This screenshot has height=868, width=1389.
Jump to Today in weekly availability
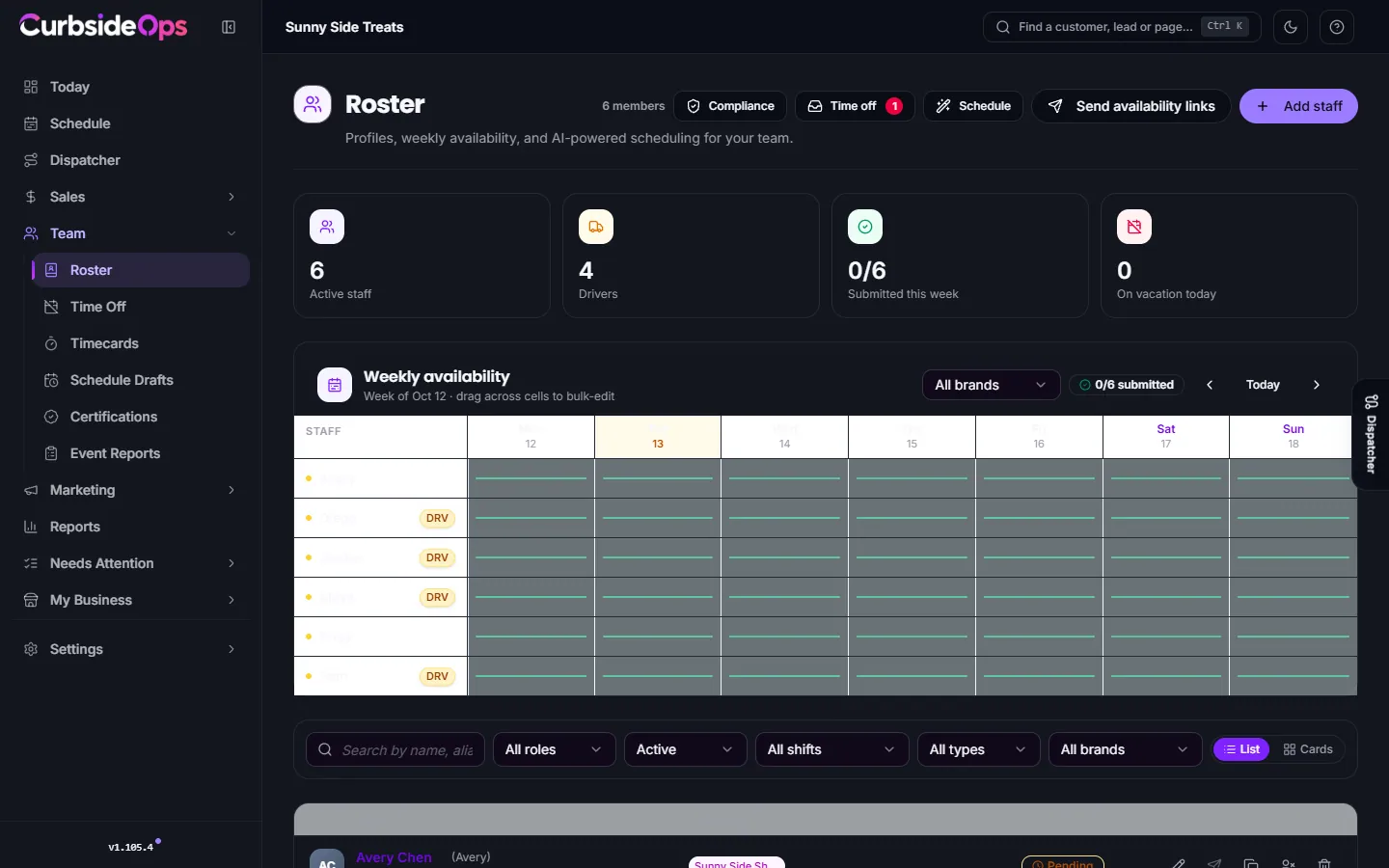click(1263, 385)
